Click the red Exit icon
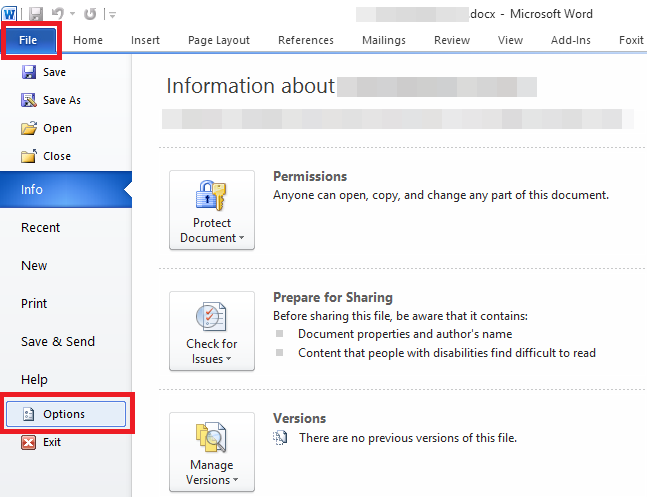647x497 pixels. pyautogui.click(x=29, y=442)
